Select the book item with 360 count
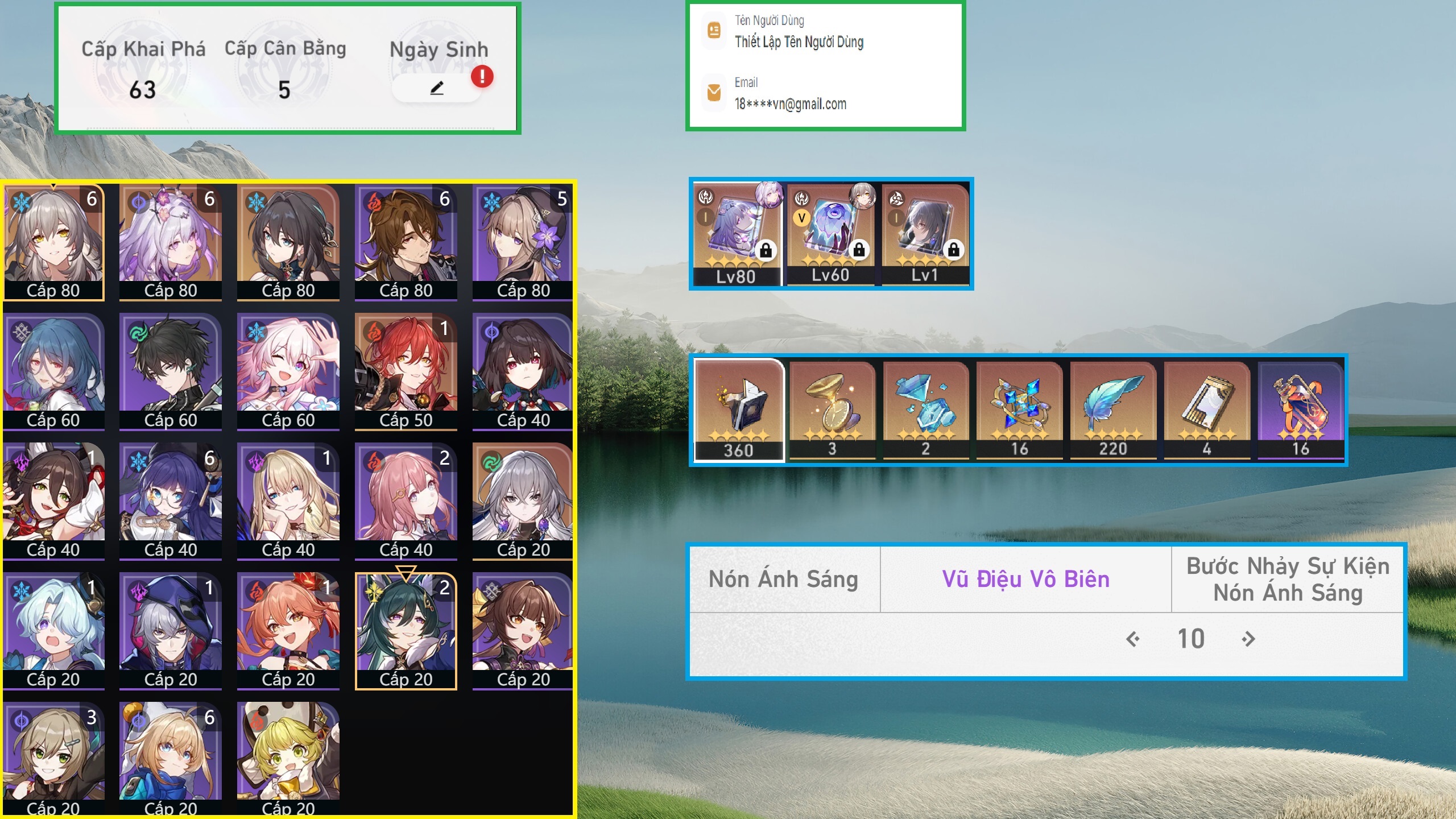This screenshot has width=1456, height=819. pos(739,409)
